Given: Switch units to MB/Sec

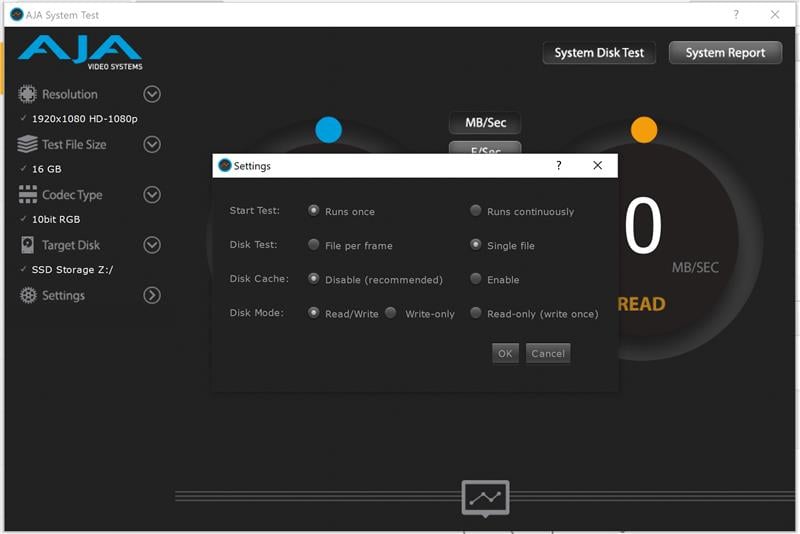Looking at the screenshot, I should tap(485, 122).
